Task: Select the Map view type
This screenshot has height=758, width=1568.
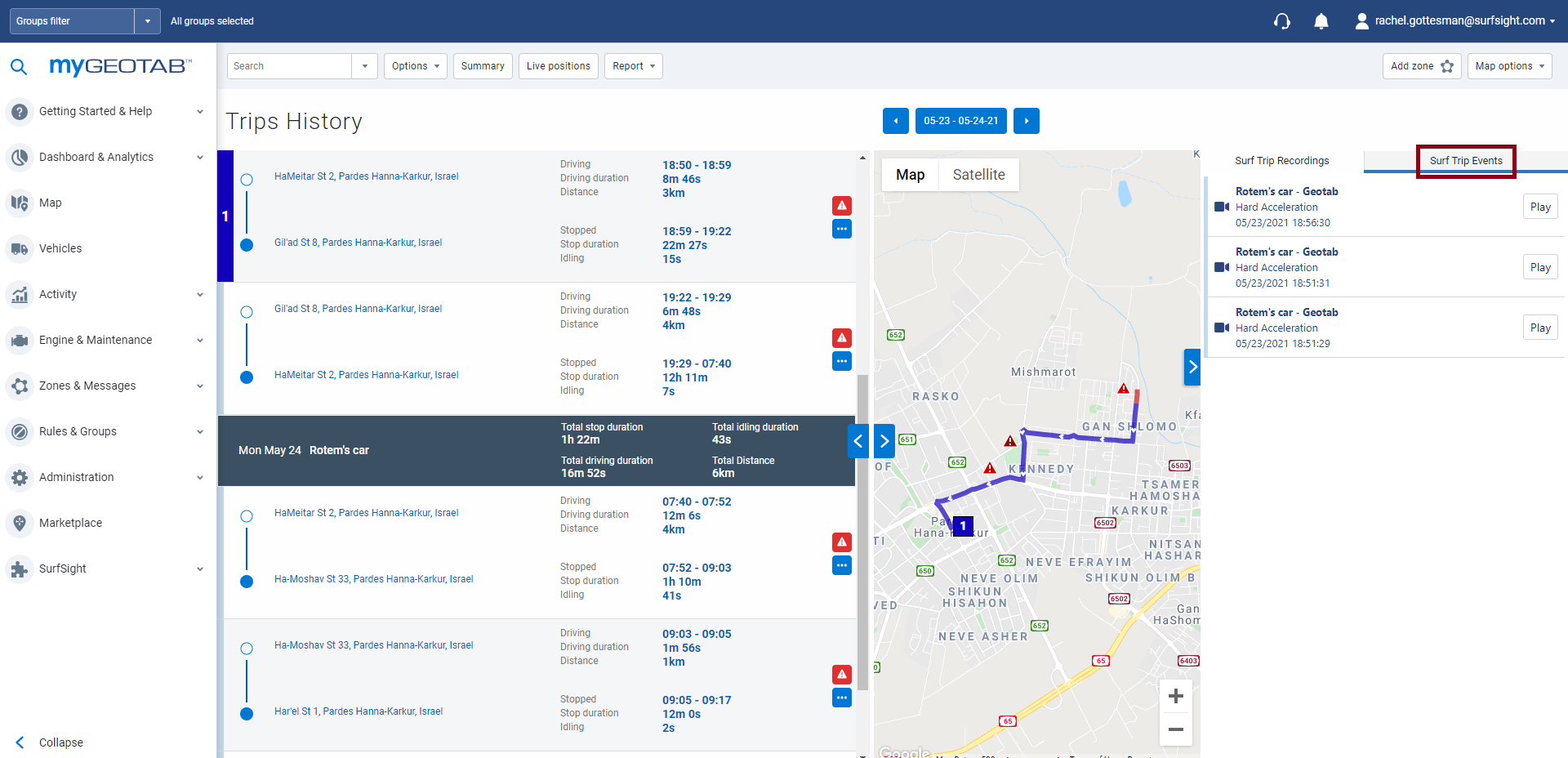Action: pyautogui.click(x=911, y=175)
